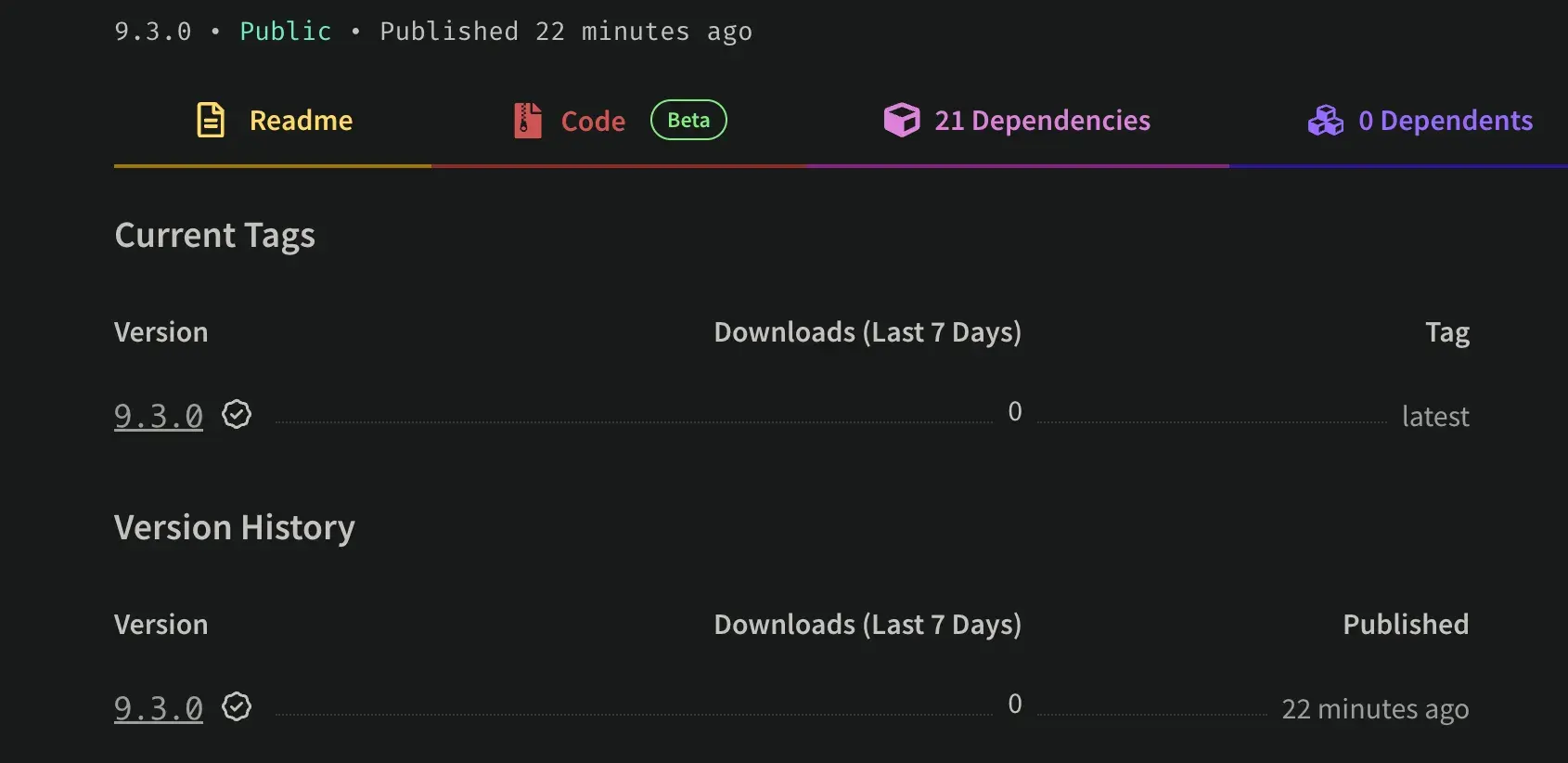This screenshot has height=763, width=1568.
Task: Click the Downloads (Last 7 Days) column header
Action: click(868, 331)
